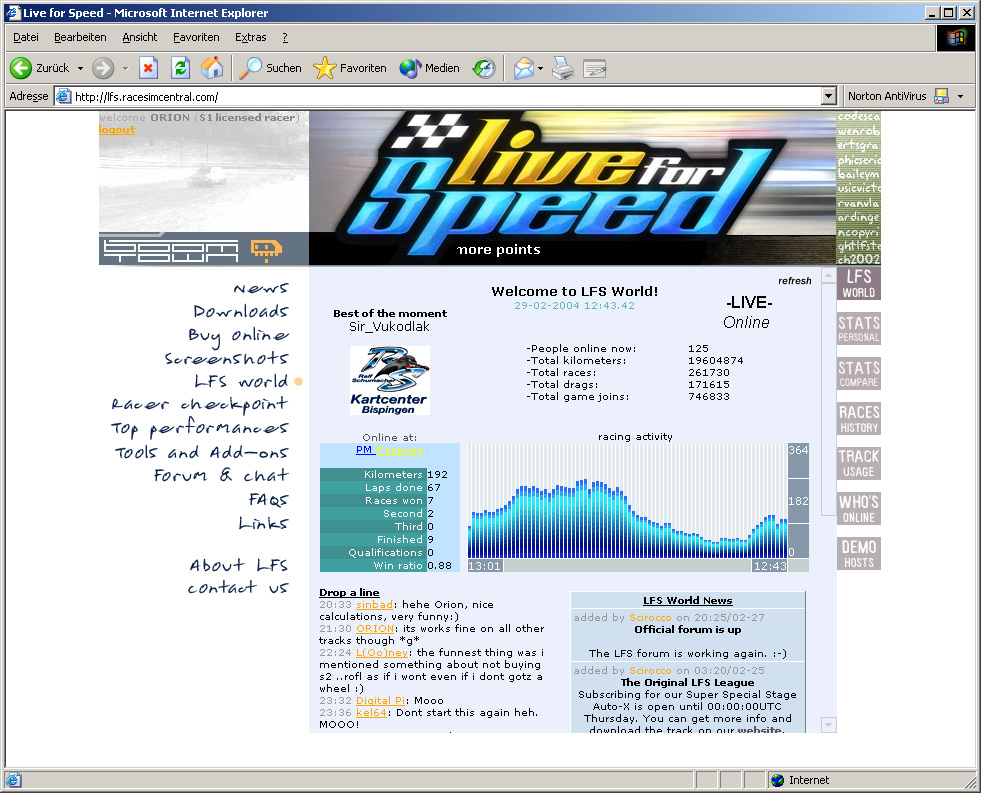This screenshot has height=793, width=981.
Task: Expand the Norton AntiVirus dropdown arrow
Action: (x=960, y=96)
